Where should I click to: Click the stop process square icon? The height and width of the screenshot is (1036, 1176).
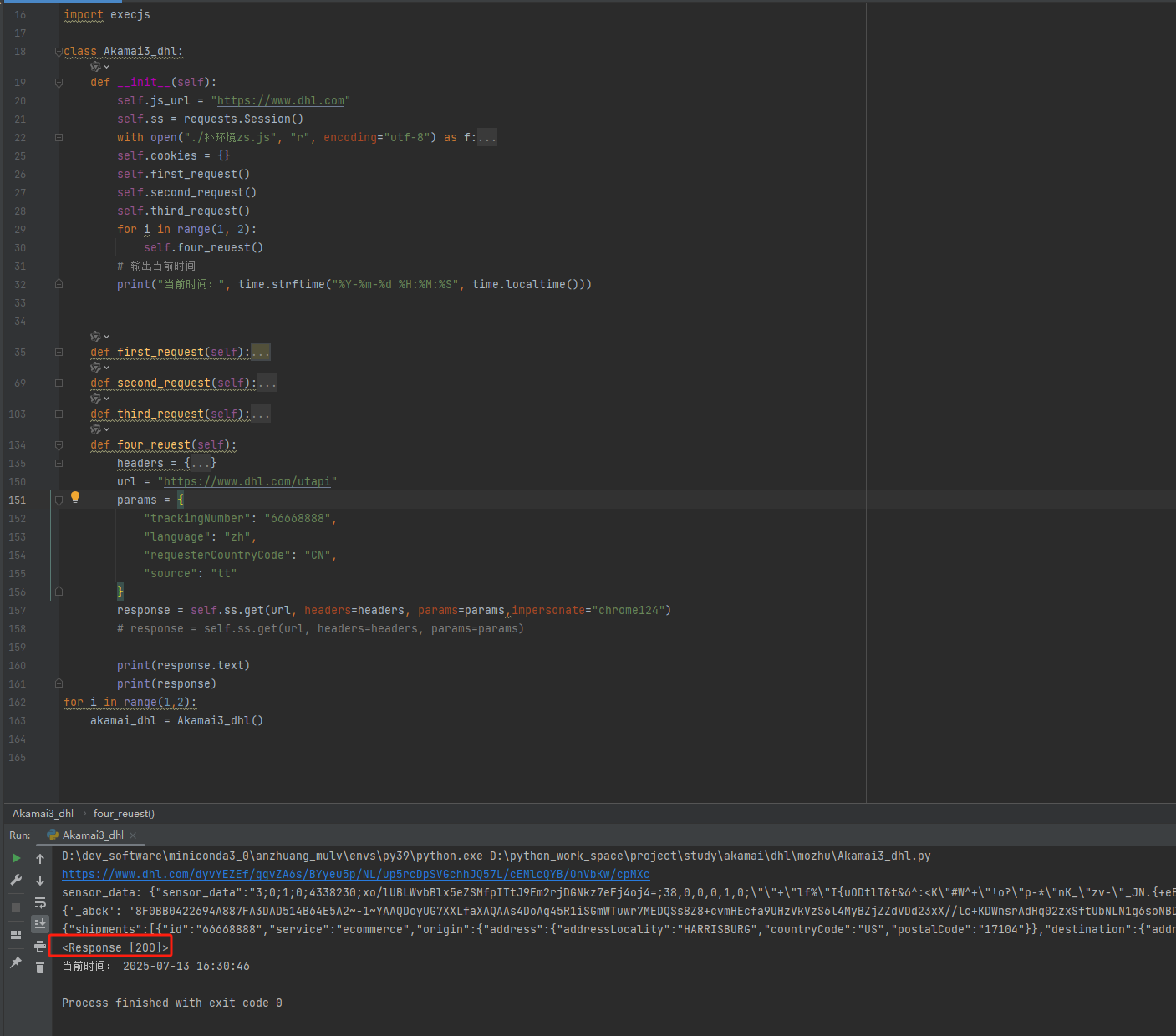pos(16,906)
